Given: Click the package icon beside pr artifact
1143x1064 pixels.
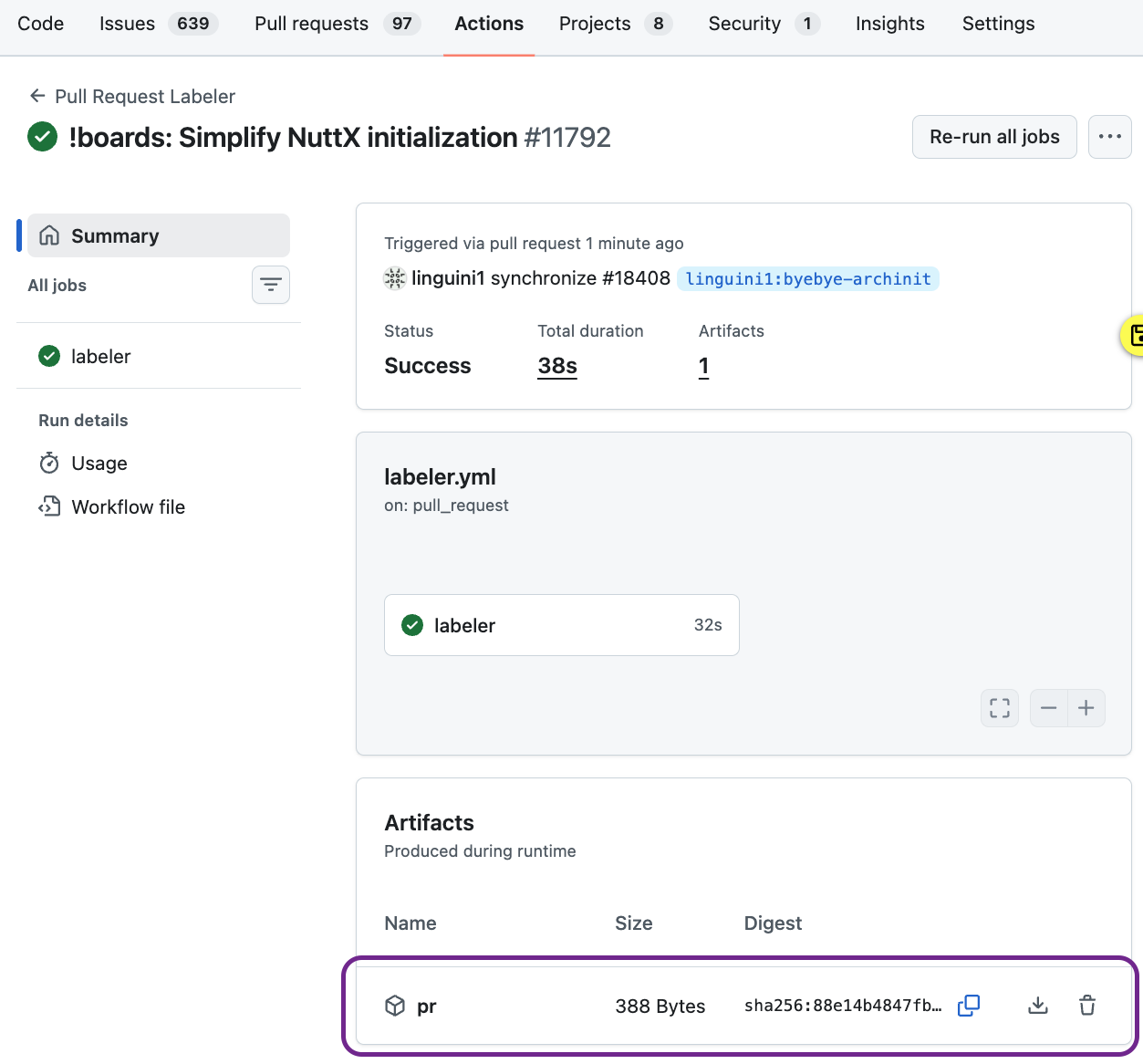Looking at the screenshot, I should [x=395, y=1005].
